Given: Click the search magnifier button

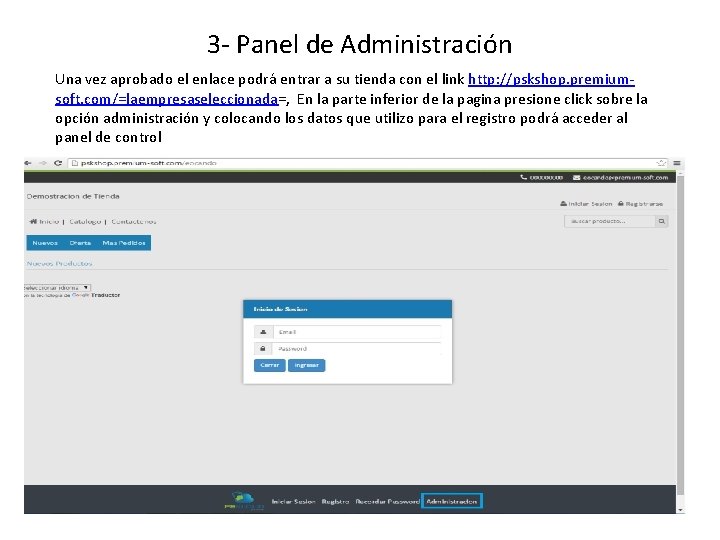Looking at the screenshot, I should pyautogui.click(x=662, y=221).
